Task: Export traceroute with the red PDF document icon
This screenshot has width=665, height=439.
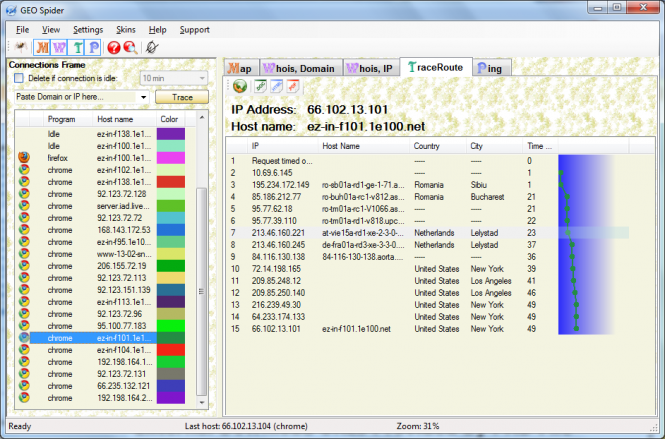Action: [293, 86]
